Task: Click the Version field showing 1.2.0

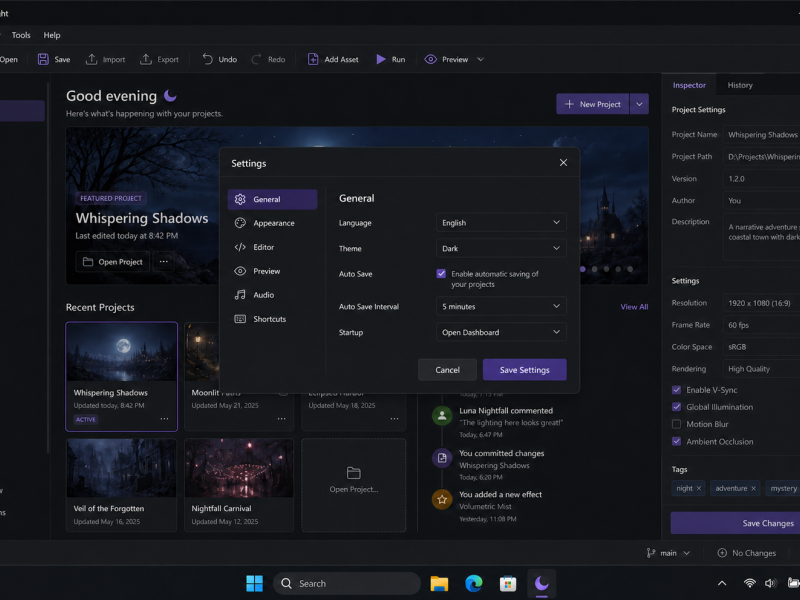Action: (x=762, y=179)
